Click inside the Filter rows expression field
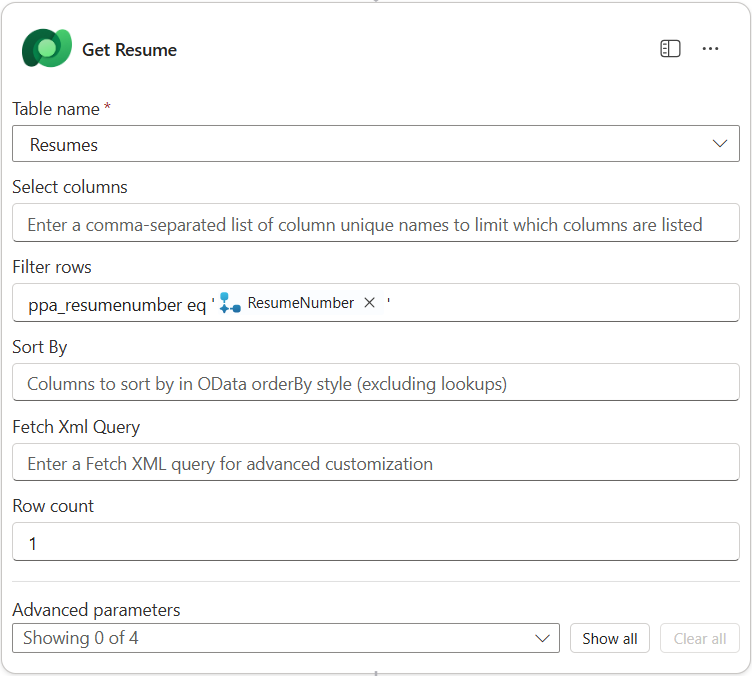Screen dimensions: 752x676 coord(560,303)
